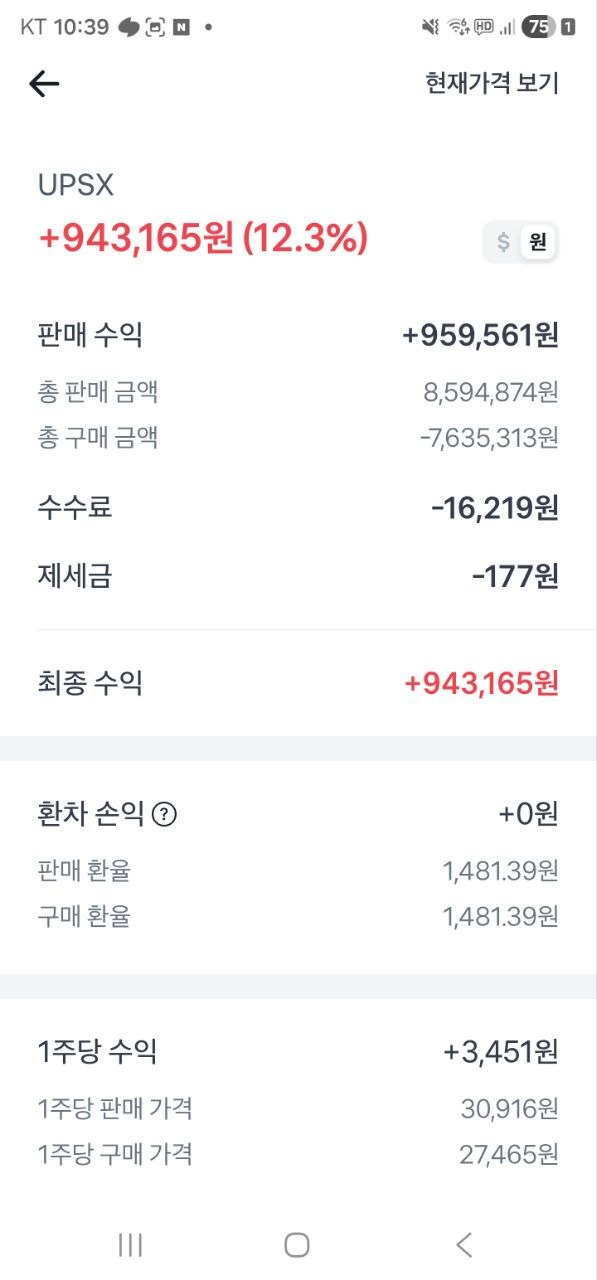Open 현재가격 보기 to view current price

(x=492, y=84)
